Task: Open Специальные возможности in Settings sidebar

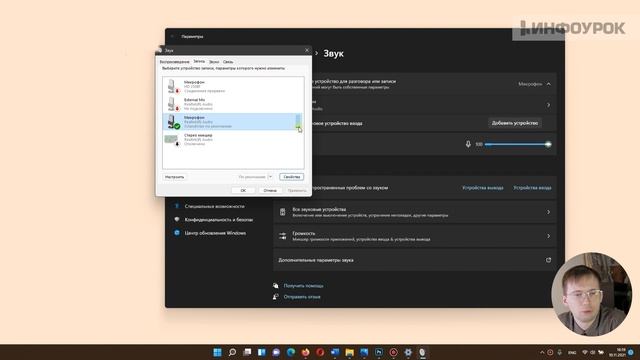Action: click(x=215, y=206)
